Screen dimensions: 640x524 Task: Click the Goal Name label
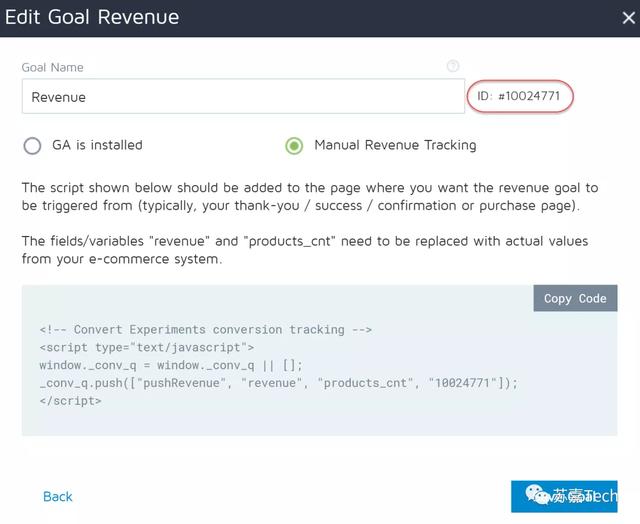coord(52,67)
